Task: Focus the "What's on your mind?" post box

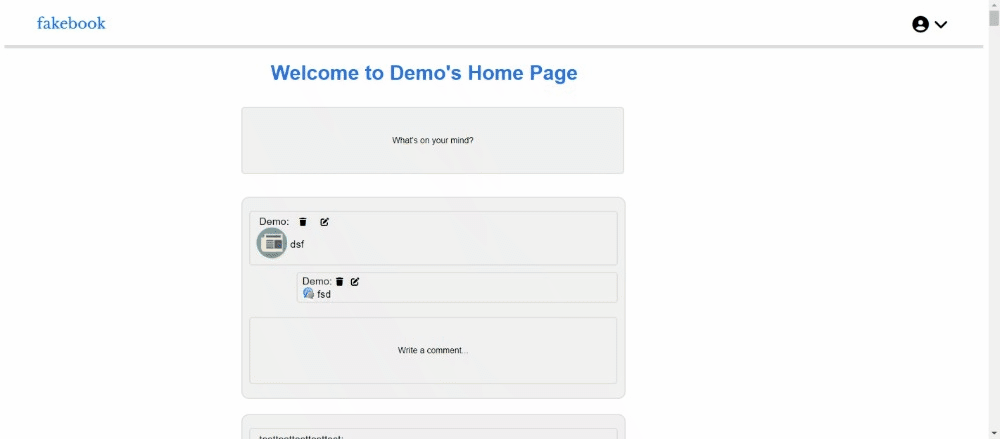Action: [432, 140]
